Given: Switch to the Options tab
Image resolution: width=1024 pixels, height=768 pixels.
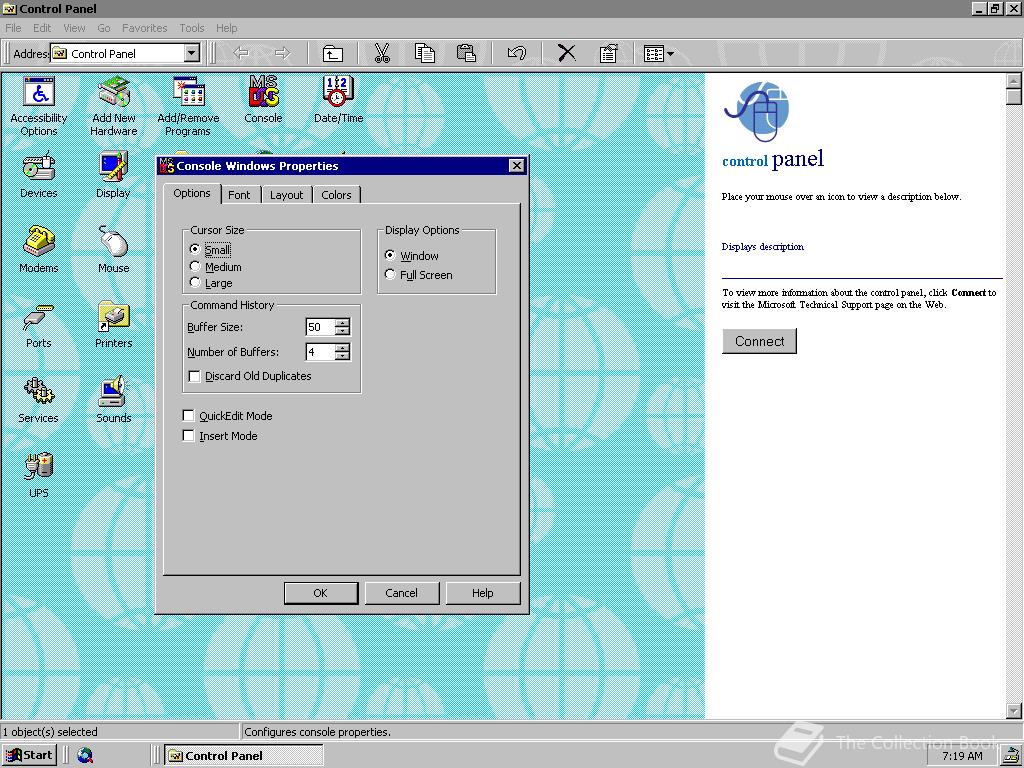Looking at the screenshot, I should pyautogui.click(x=192, y=193).
